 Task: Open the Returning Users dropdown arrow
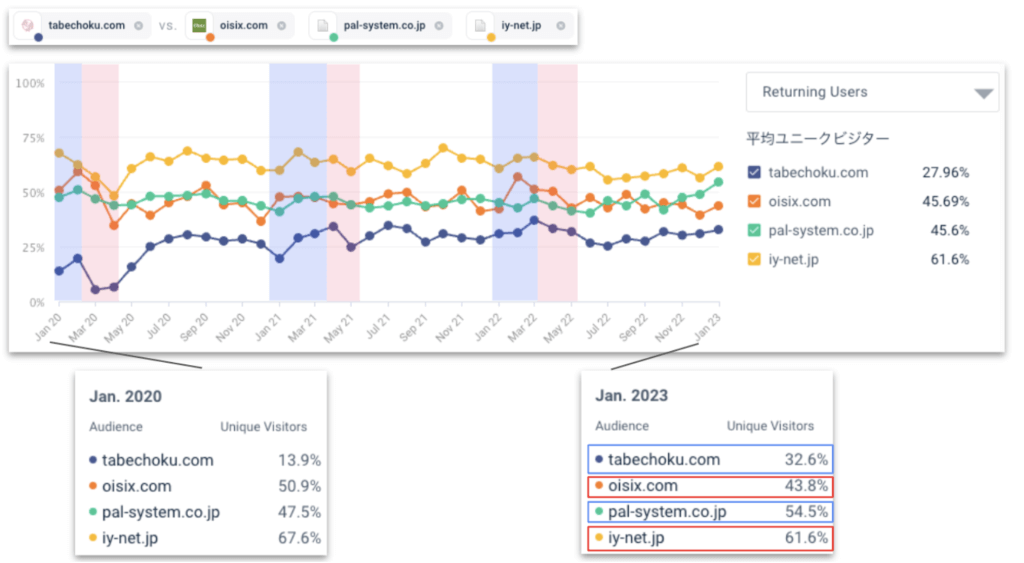[984, 93]
